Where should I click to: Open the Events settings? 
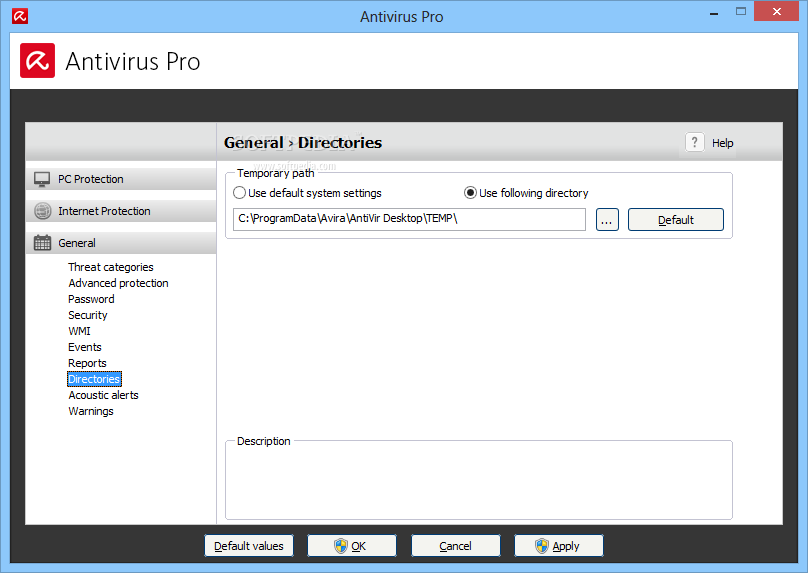coord(85,347)
